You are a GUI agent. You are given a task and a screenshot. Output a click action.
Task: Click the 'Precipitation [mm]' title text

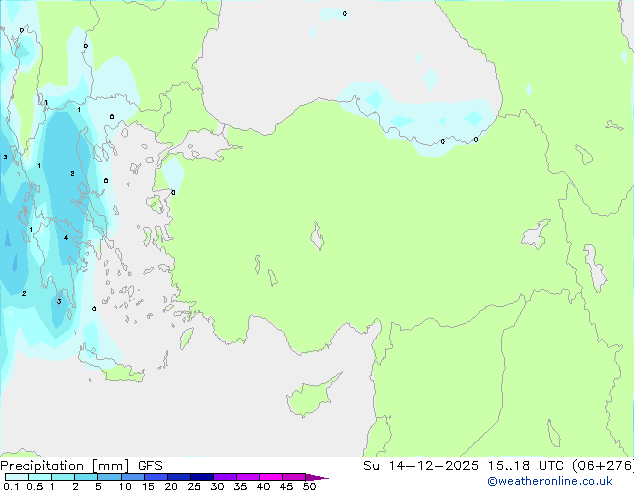[65, 466]
